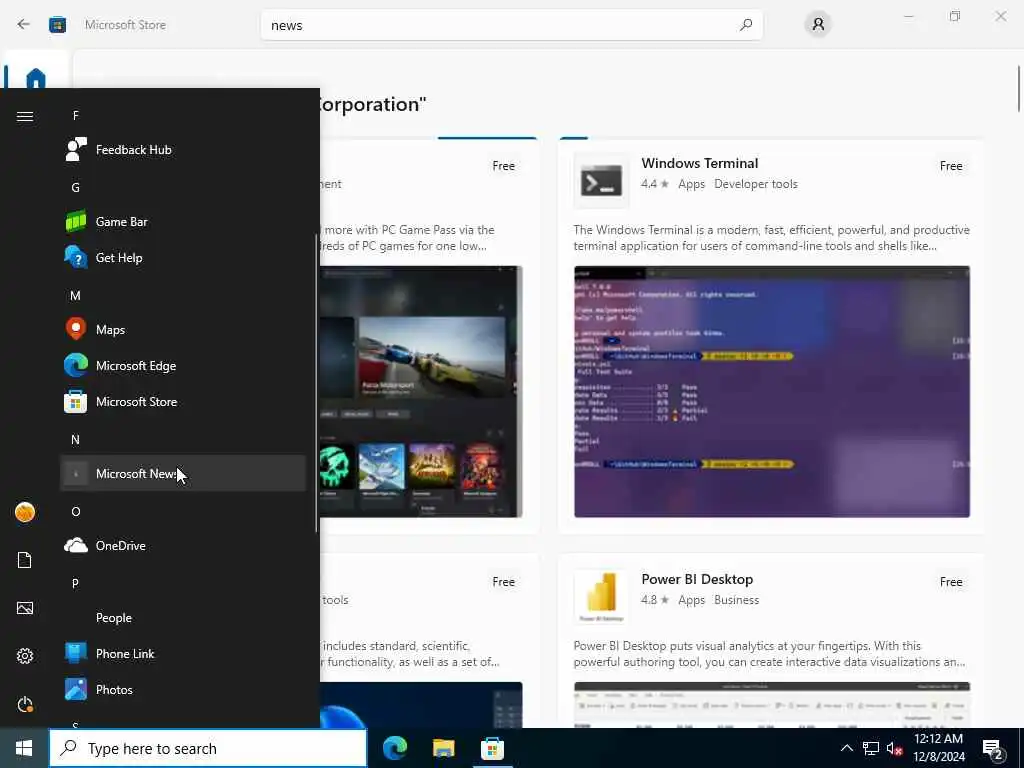Click Developer tools category on Terminal card
The width and height of the screenshot is (1024, 768).
pyautogui.click(x=756, y=184)
